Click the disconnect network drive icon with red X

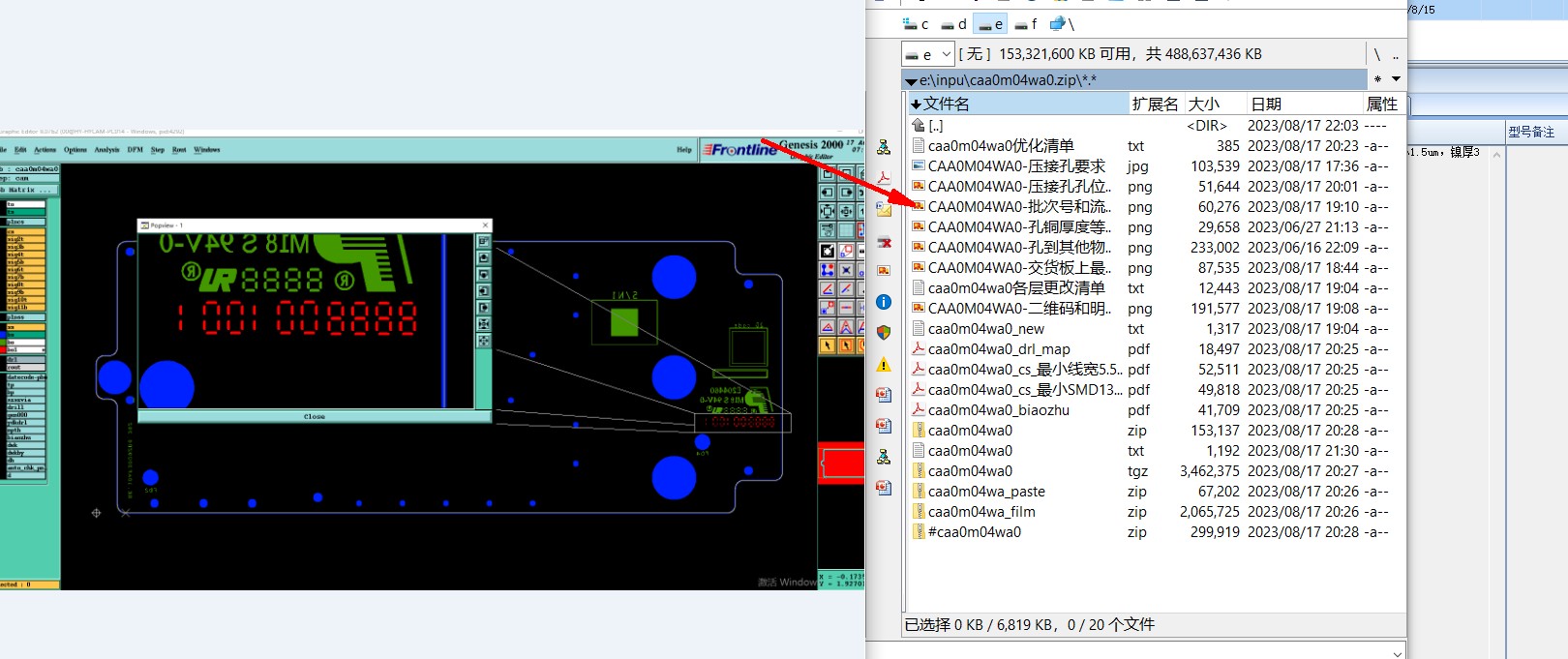click(x=884, y=241)
